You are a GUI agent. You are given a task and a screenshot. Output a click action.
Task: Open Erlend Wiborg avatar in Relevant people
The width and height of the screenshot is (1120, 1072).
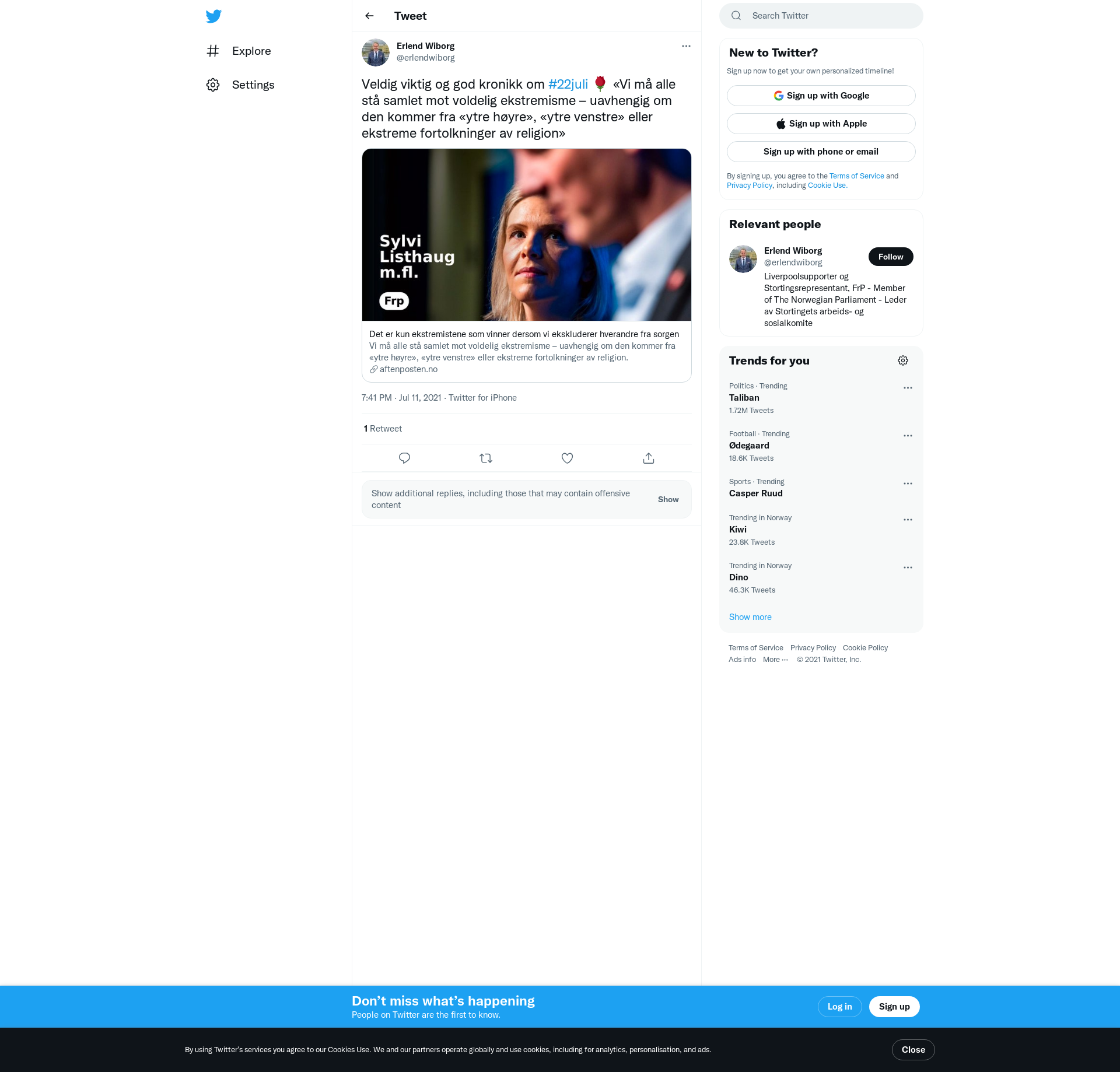click(743, 259)
